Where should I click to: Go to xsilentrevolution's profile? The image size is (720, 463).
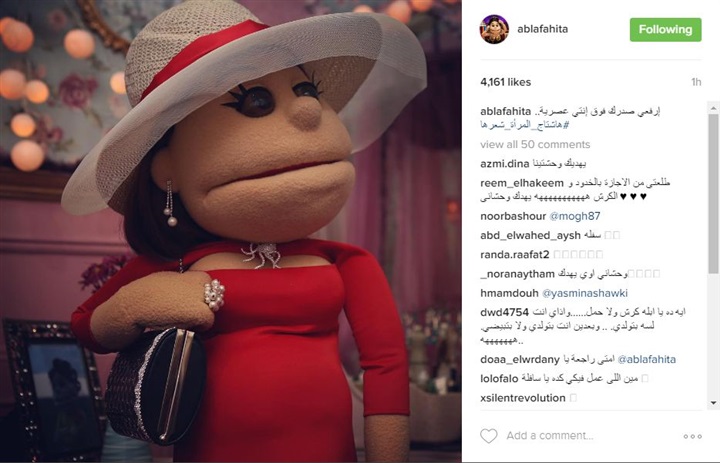click(523, 398)
